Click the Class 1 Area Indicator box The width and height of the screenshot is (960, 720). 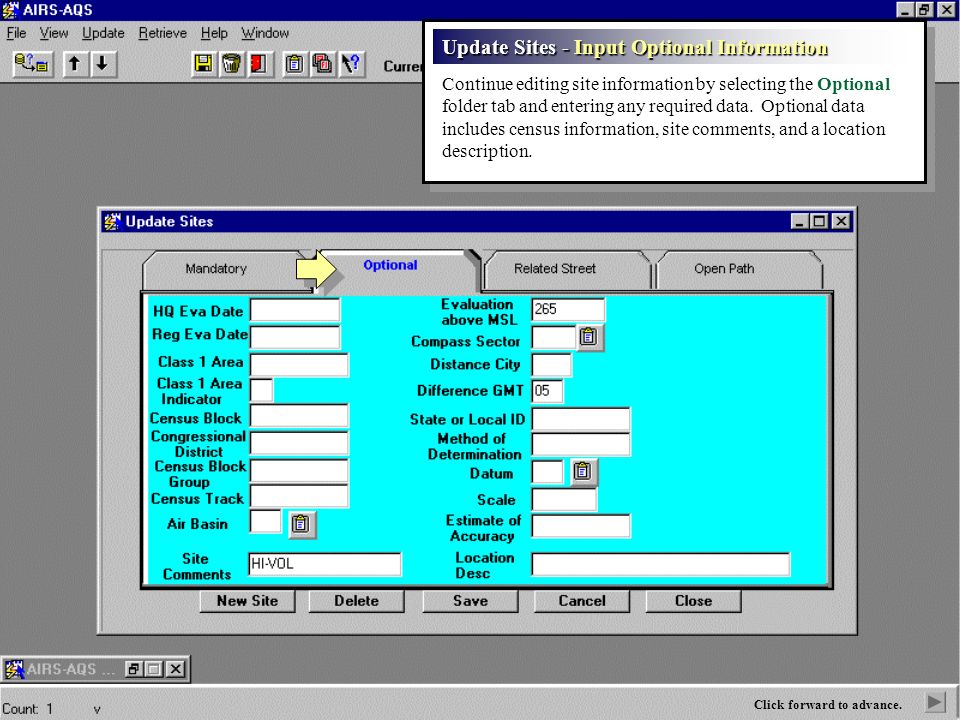261,391
